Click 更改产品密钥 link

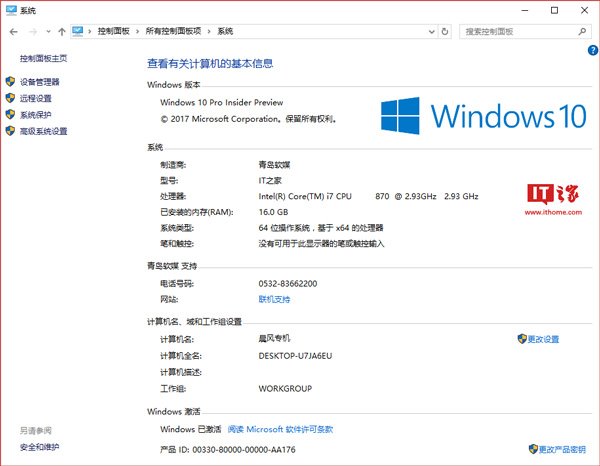coord(562,449)
